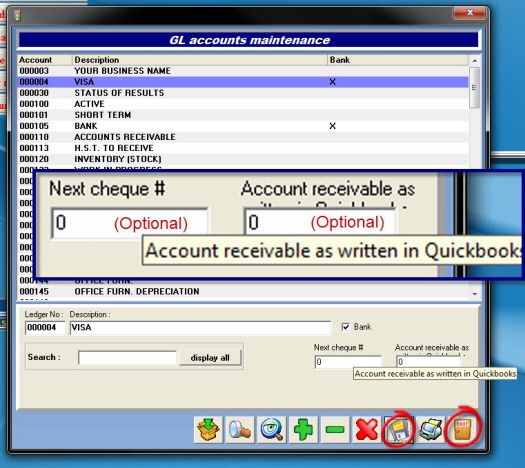Click the Description column header
Image resolution: width=525 pixels, height=468 pixels.
tap(200, 60)
